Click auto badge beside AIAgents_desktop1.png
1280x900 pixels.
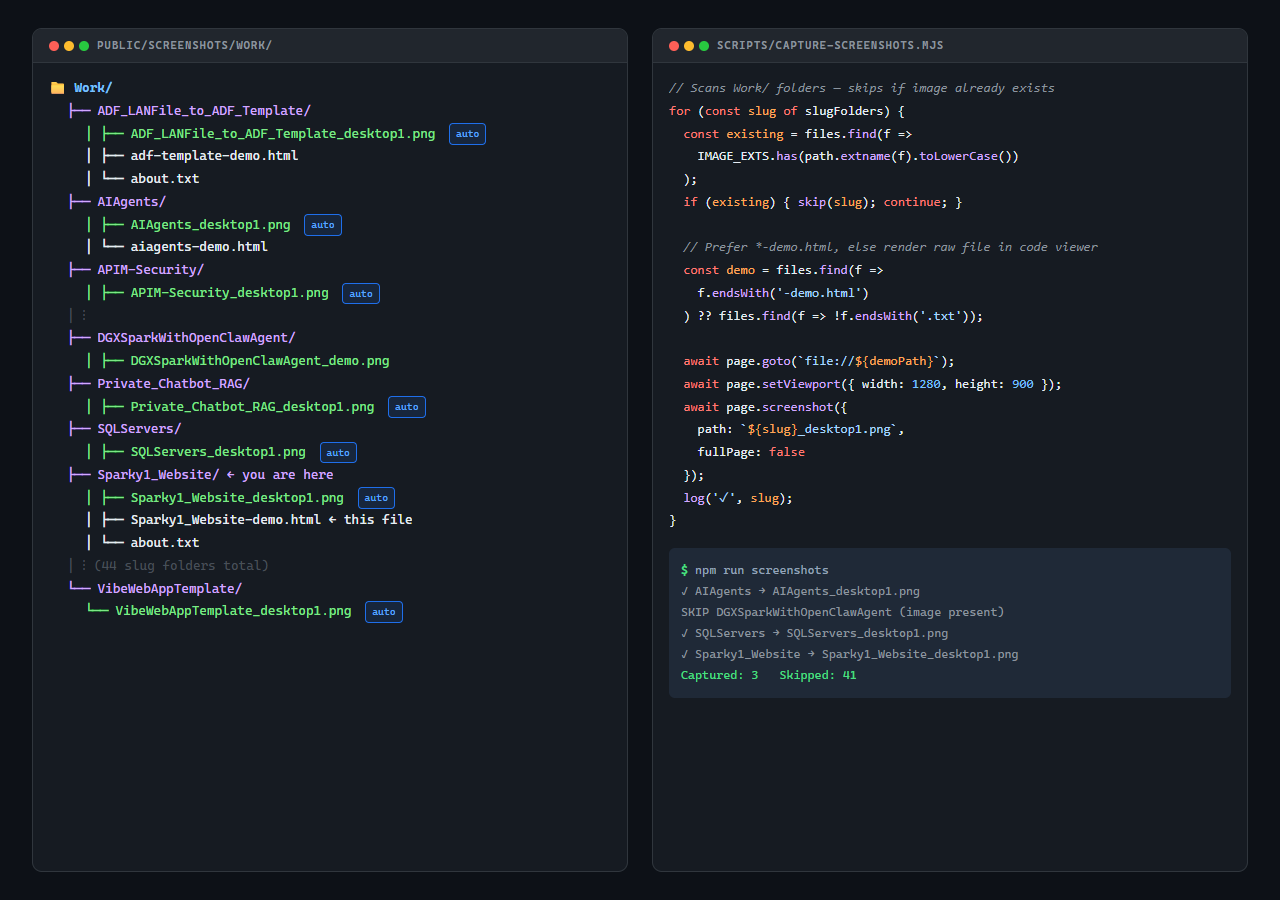[323, 225]
